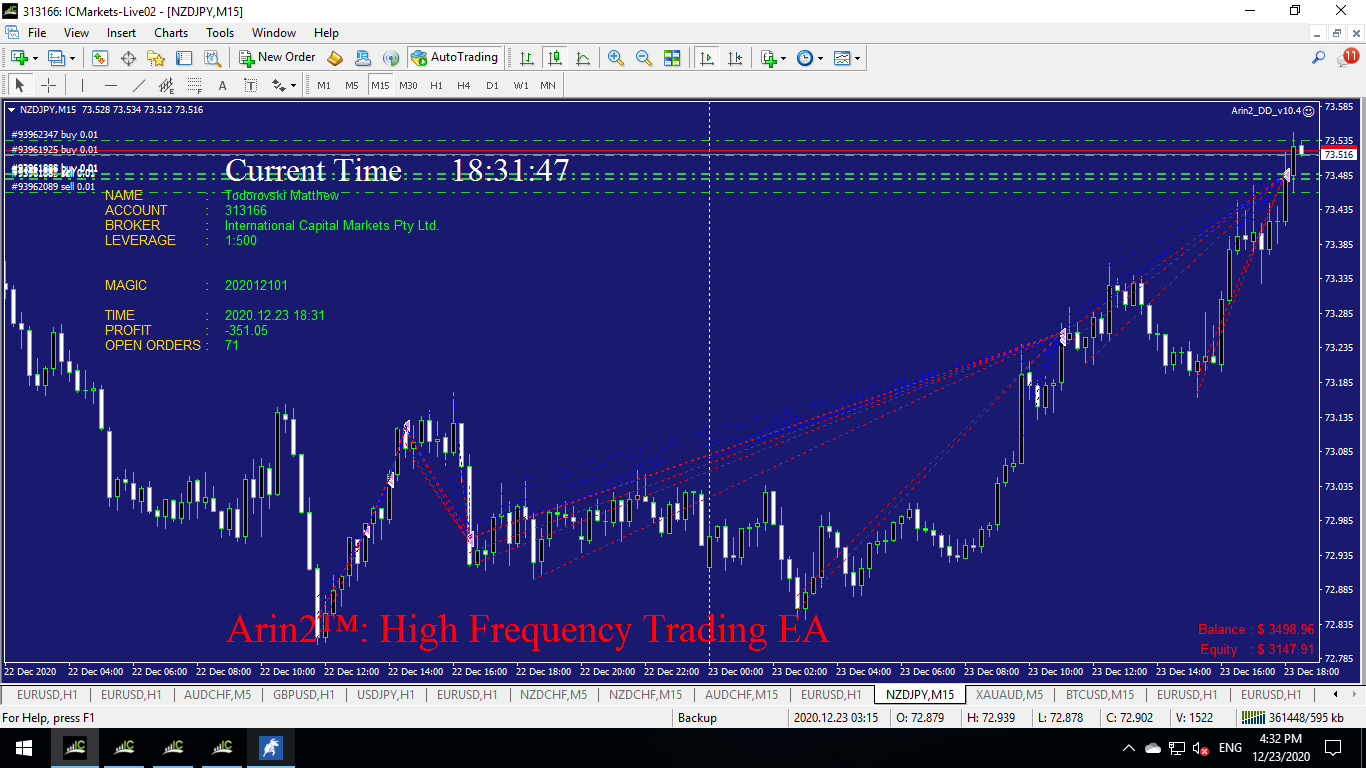Switch timeframe to D1
Viewport: 1366px width, 768px height.
[492, 85]
